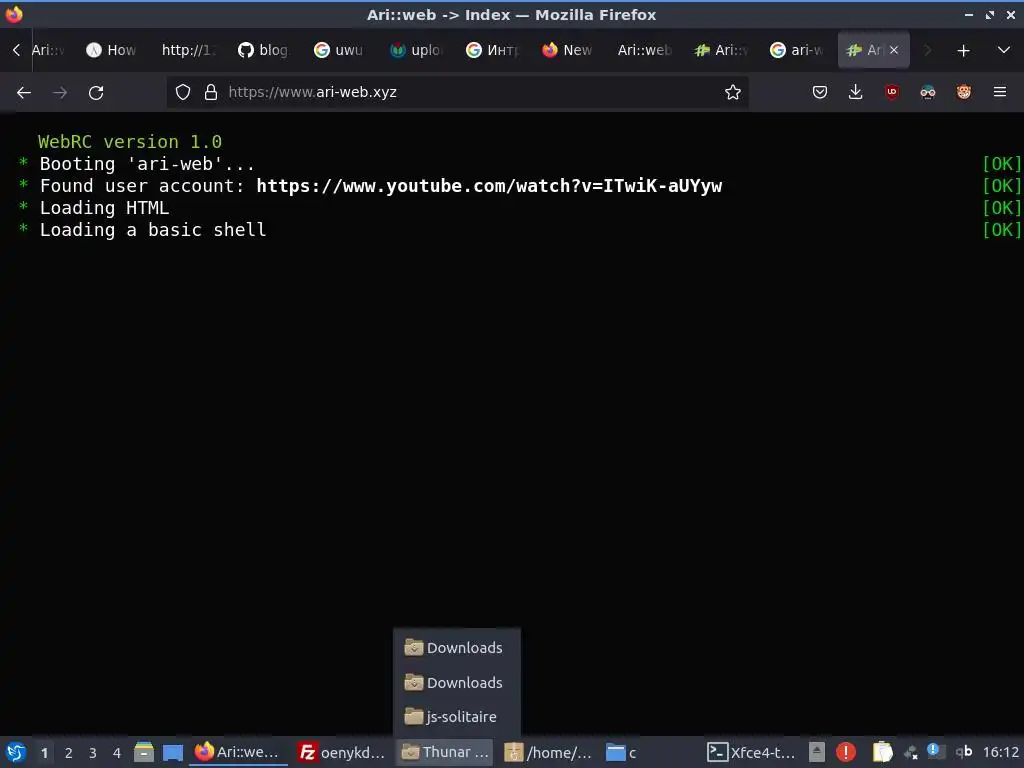Show site security padlock info
1024x768 pixels.
click(210, 92)
